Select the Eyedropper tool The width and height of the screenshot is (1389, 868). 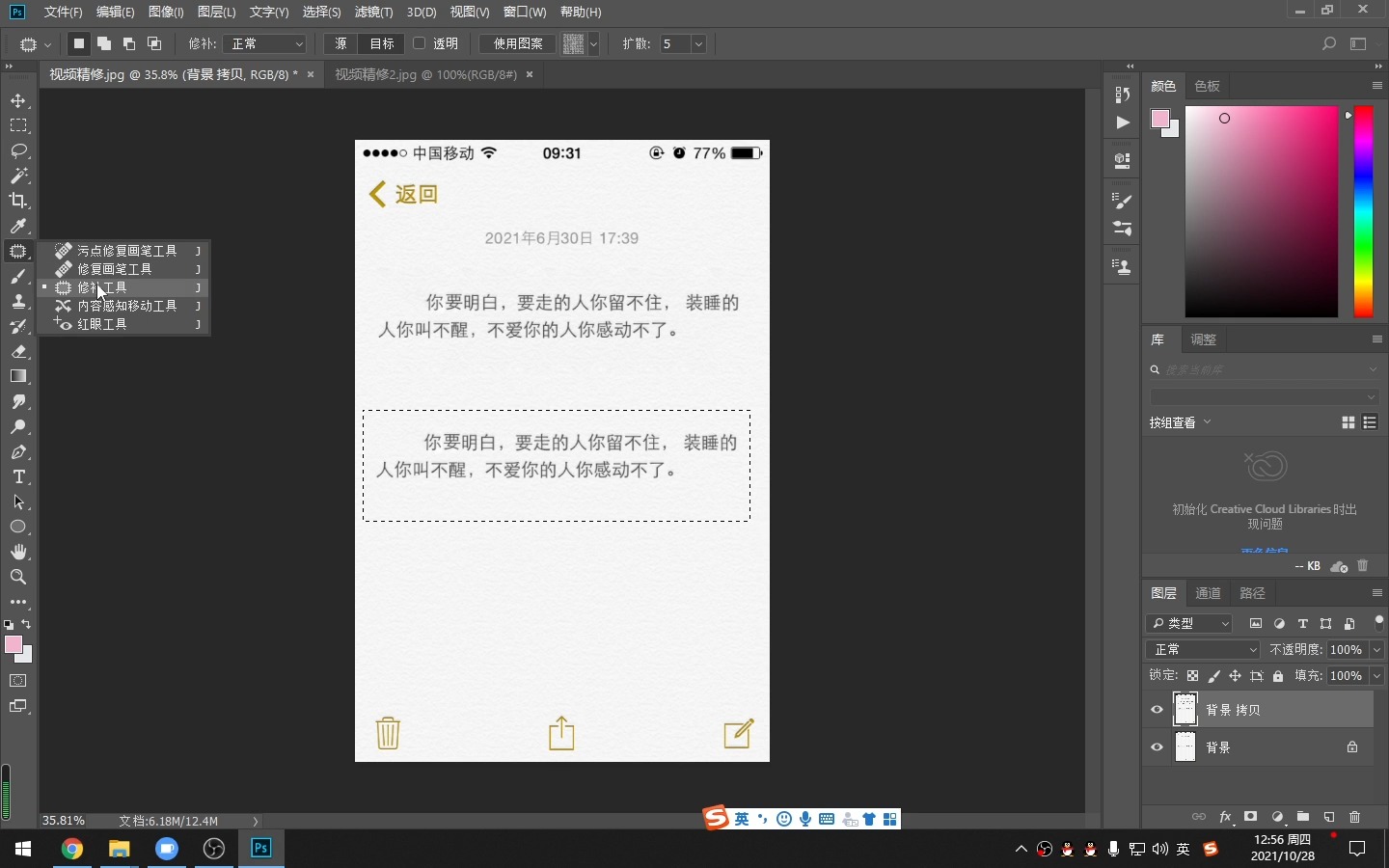[x=18, y=227]
